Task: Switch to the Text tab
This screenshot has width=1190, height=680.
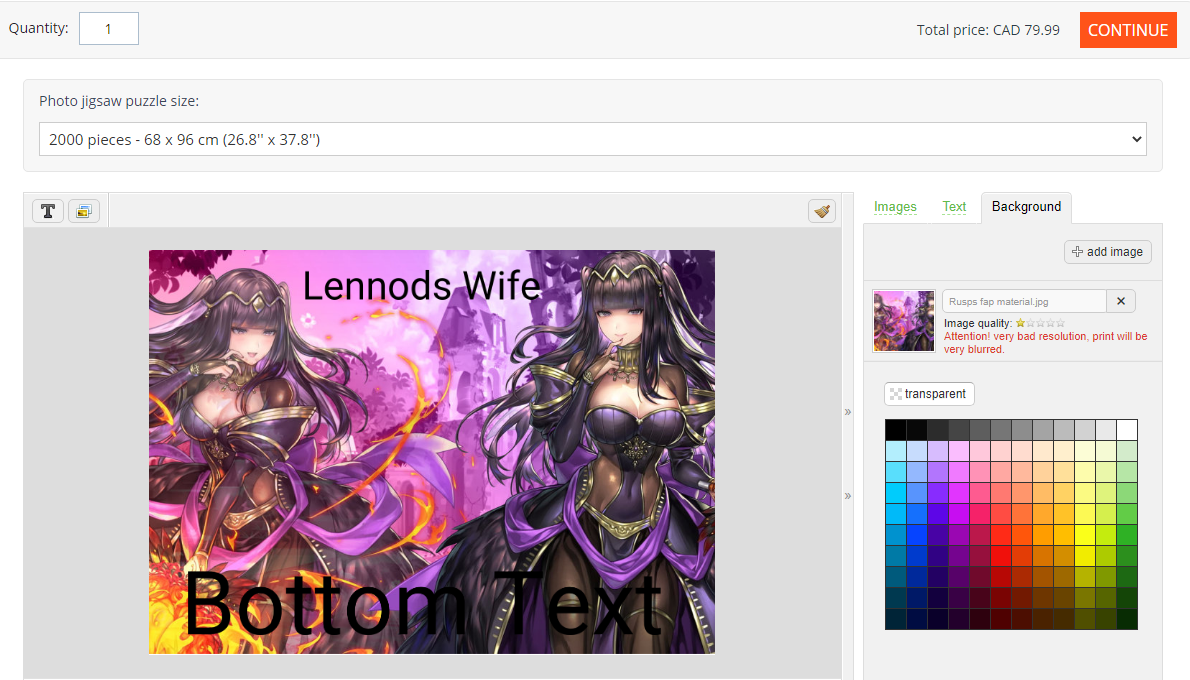Action: tap(954, 206)
